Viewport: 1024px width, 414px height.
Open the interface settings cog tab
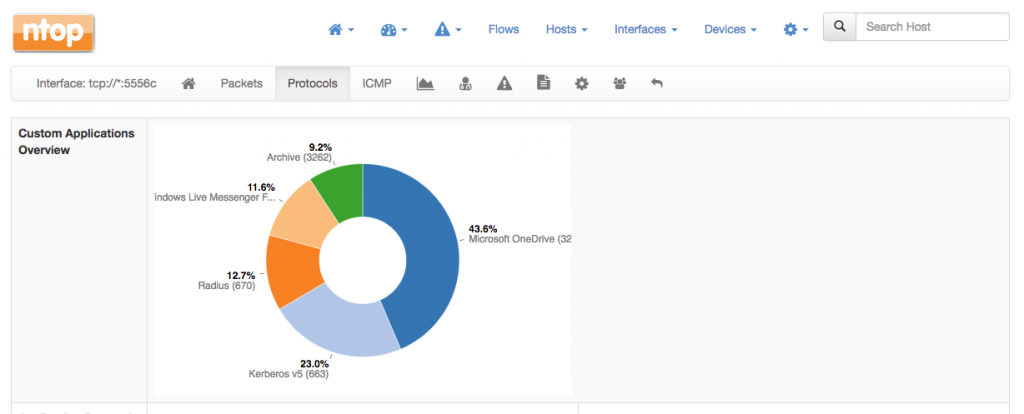click(581, 84)
